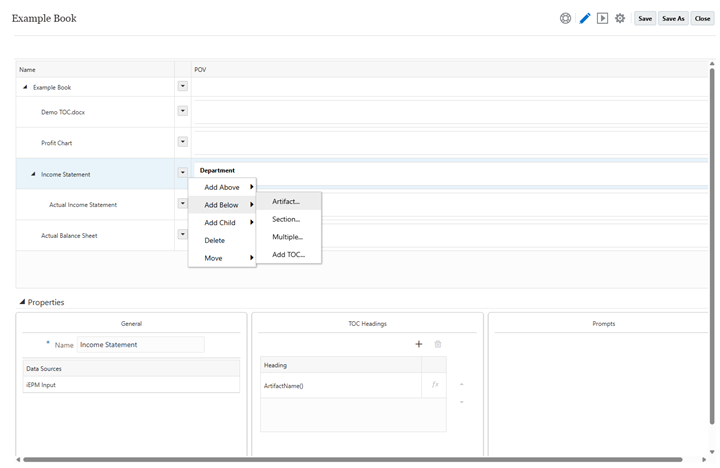This screenshot has width=720, height=468.
Task: Click the preview play icon
Action: pos(602,18)
